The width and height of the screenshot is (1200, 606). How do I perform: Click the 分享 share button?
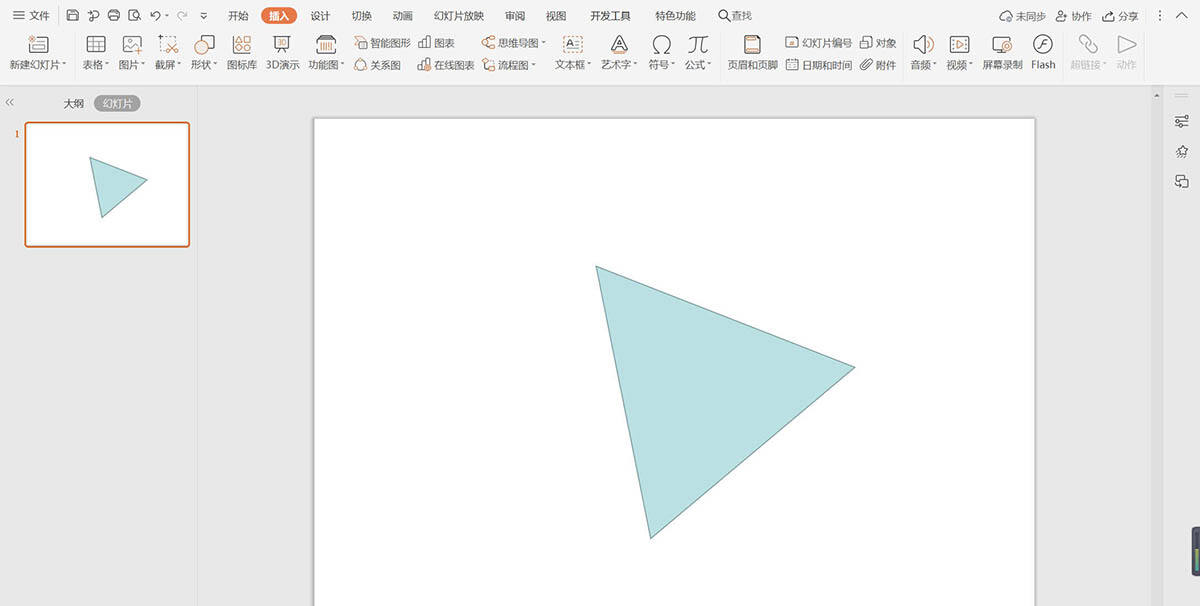[1120, 16]
